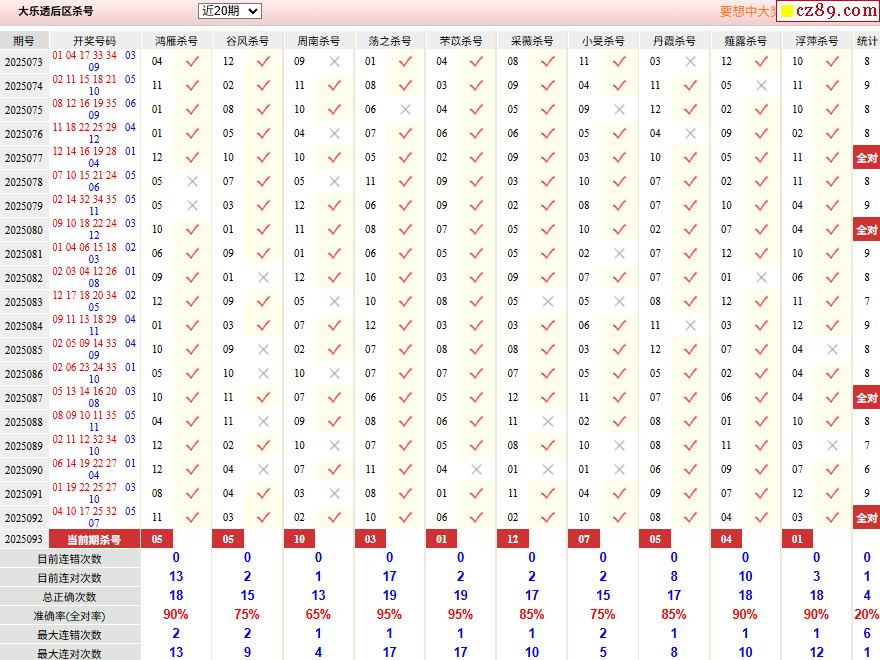Click the check mark for 荡之杀号 in 2025080
This screenshot has width=880, height=660.
(405, 230)
